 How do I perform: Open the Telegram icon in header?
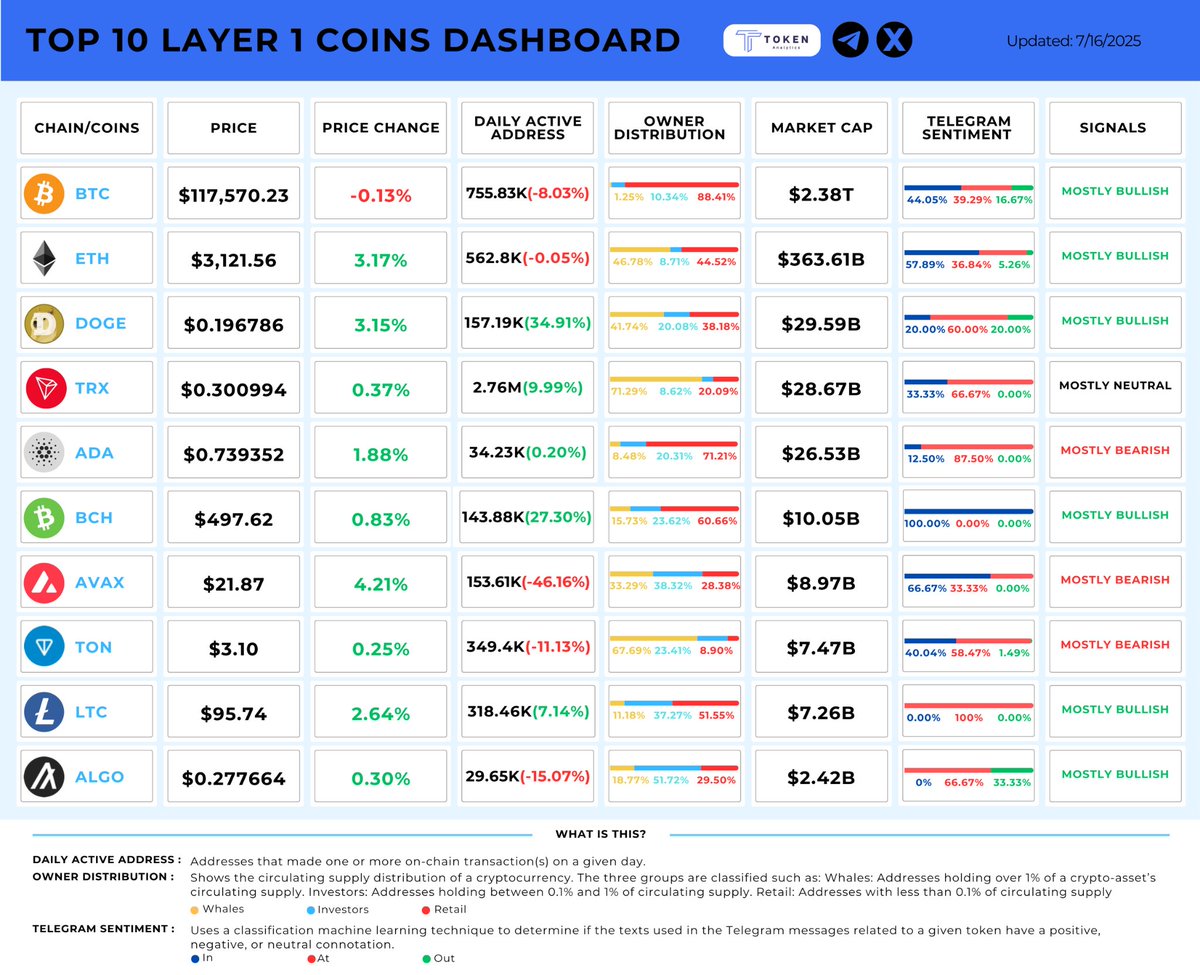click(850, 40)
